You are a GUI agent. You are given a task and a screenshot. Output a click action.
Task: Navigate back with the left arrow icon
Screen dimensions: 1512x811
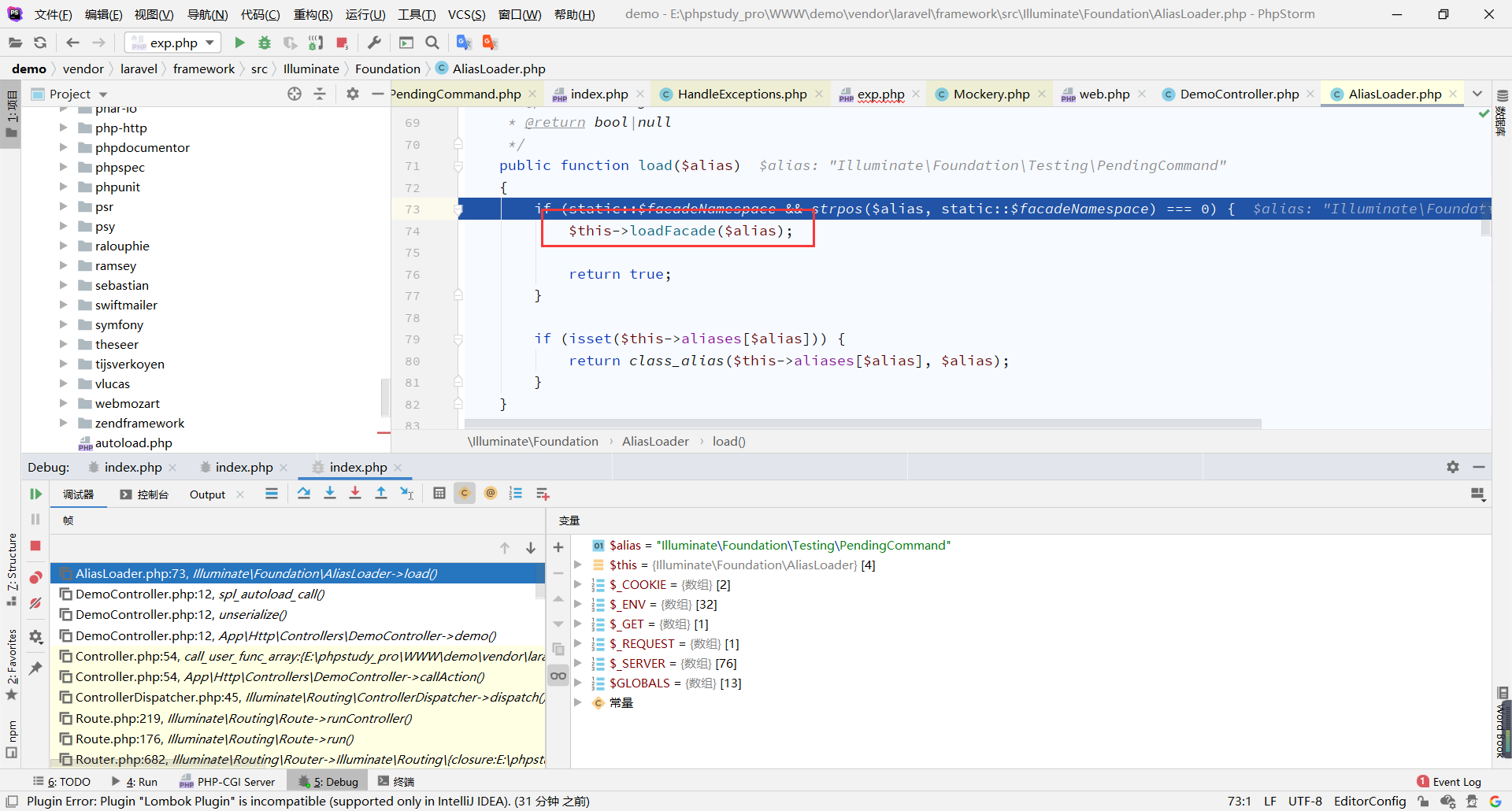click(72, 43)
